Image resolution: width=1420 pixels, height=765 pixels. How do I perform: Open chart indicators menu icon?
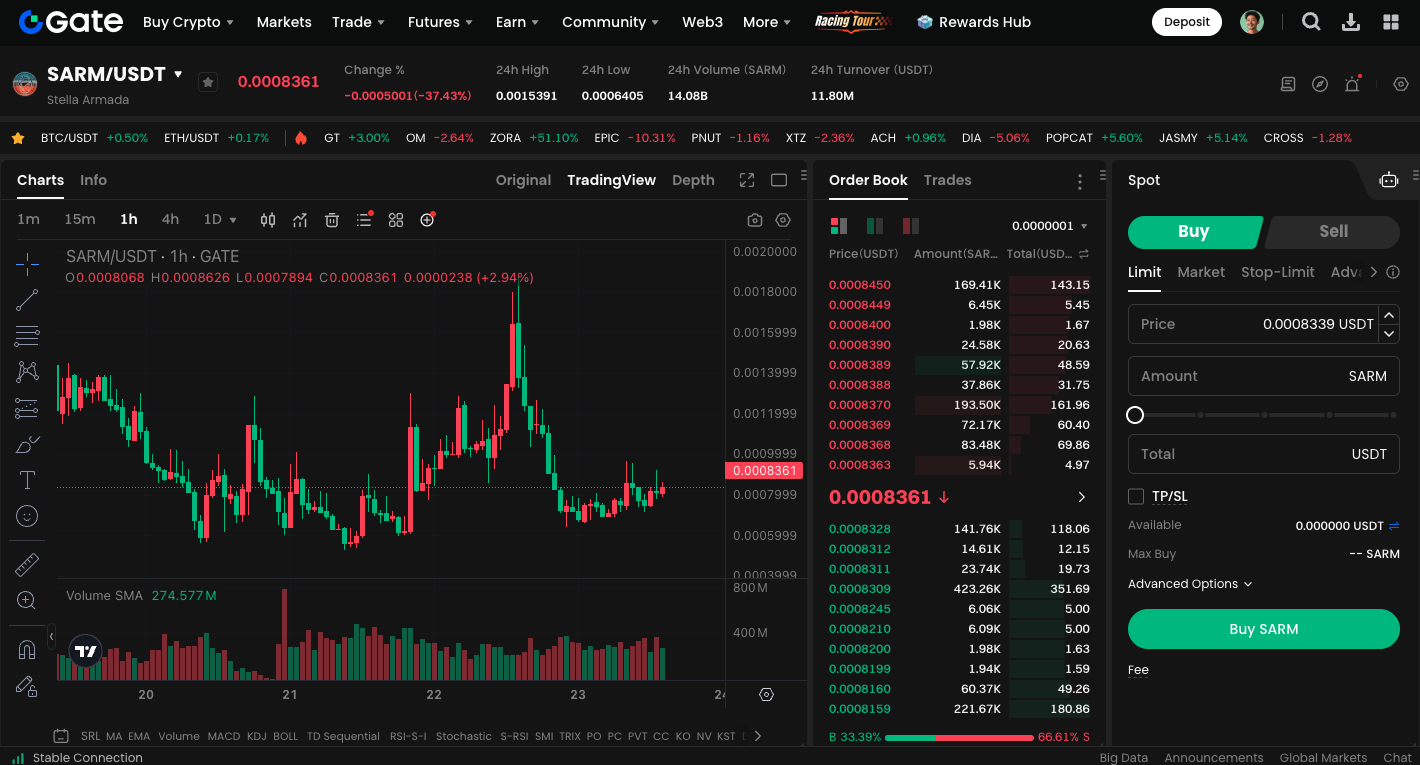[300, 220]
